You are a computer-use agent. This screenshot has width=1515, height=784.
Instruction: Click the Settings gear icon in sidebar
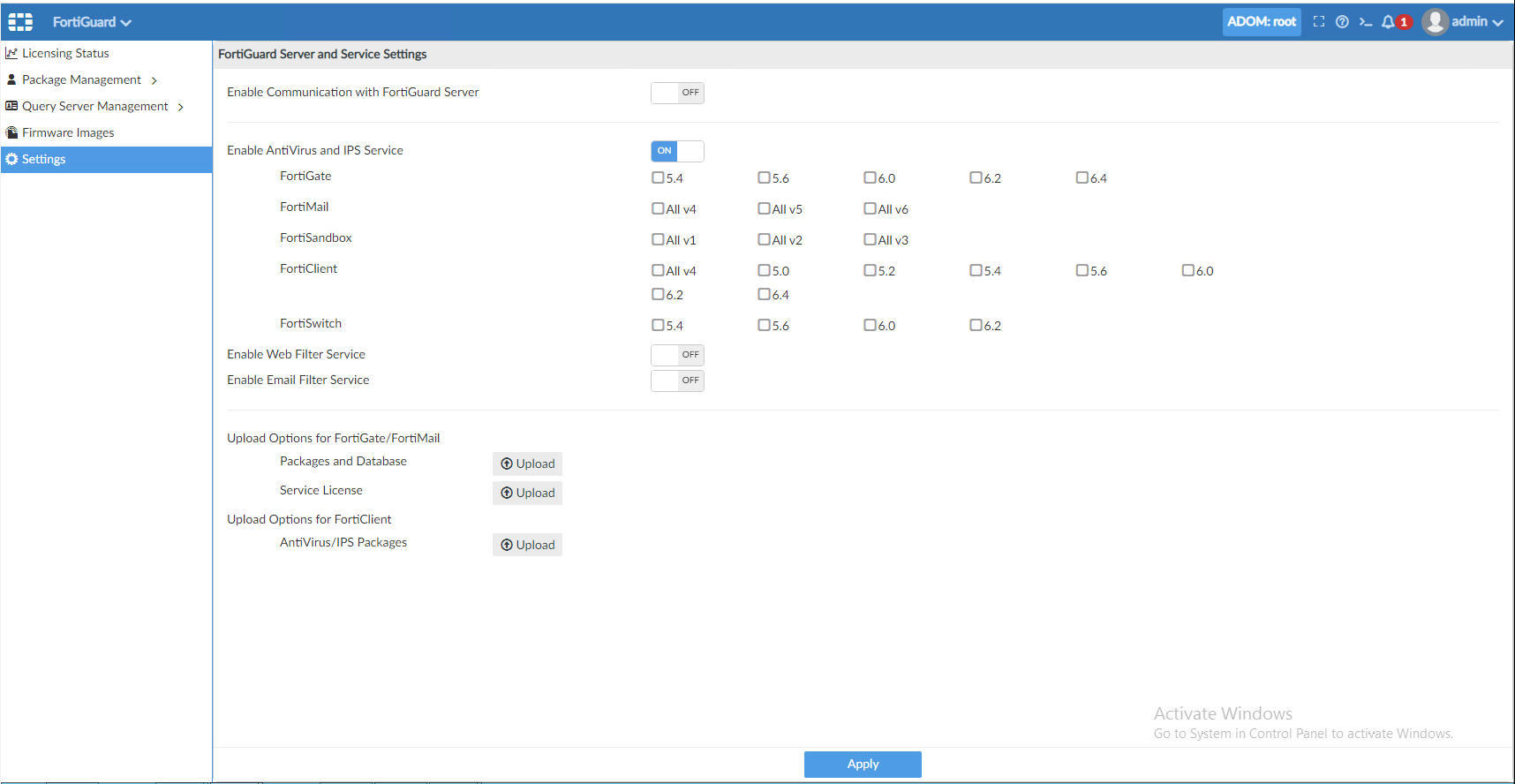pos(11,159)
